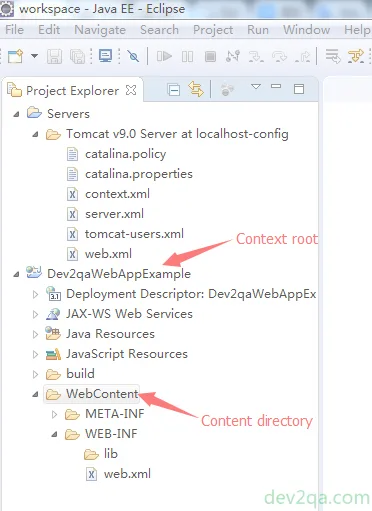The height and width of the screenshot is (511, 372).
Task: Click the Save All toolbar icon
Action: click(77, 56)
